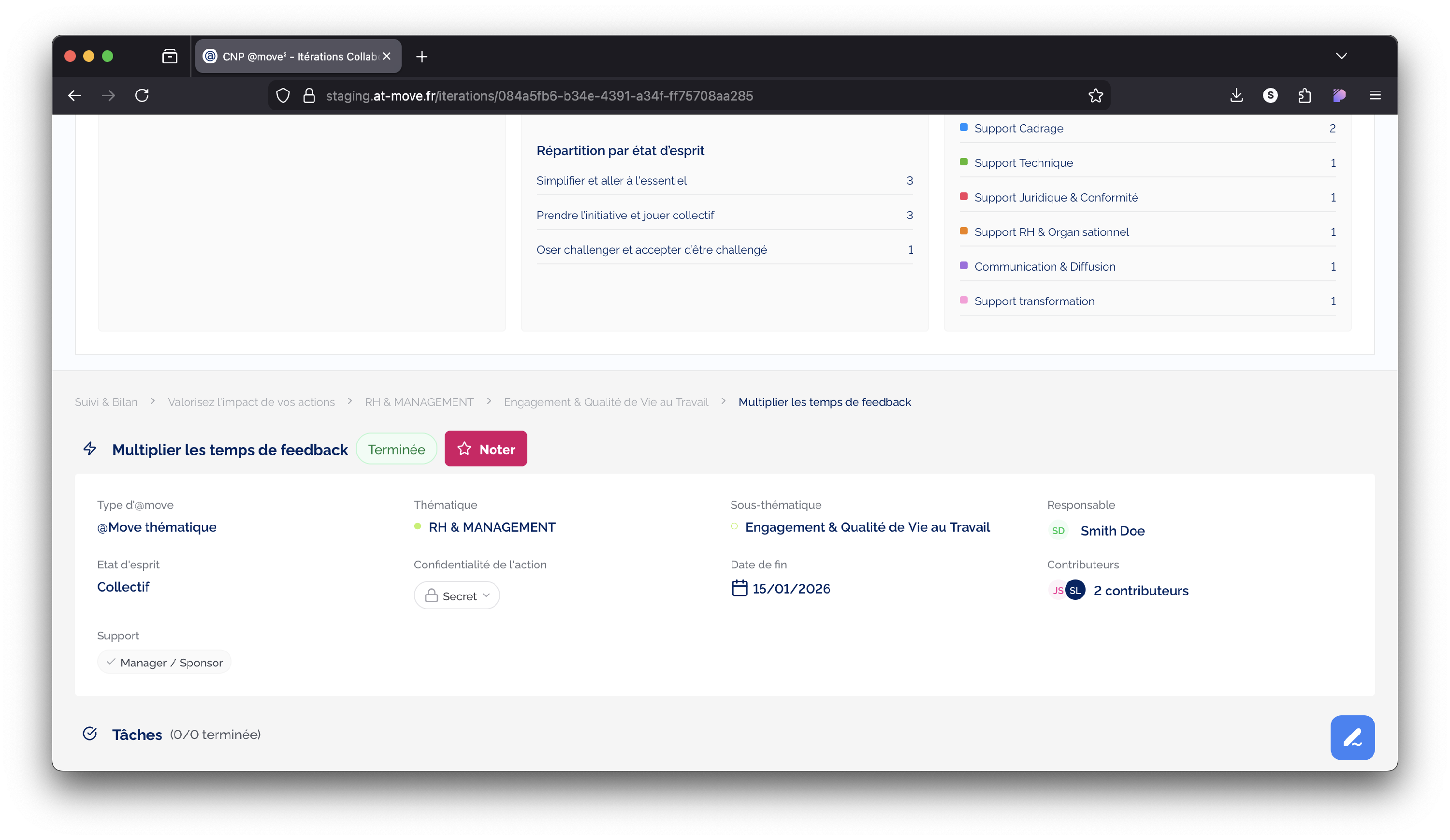Open RH & MANAGEMENT breadcrumb link
The width and height of the screenshot is (1450, 840).
(419, 402)
